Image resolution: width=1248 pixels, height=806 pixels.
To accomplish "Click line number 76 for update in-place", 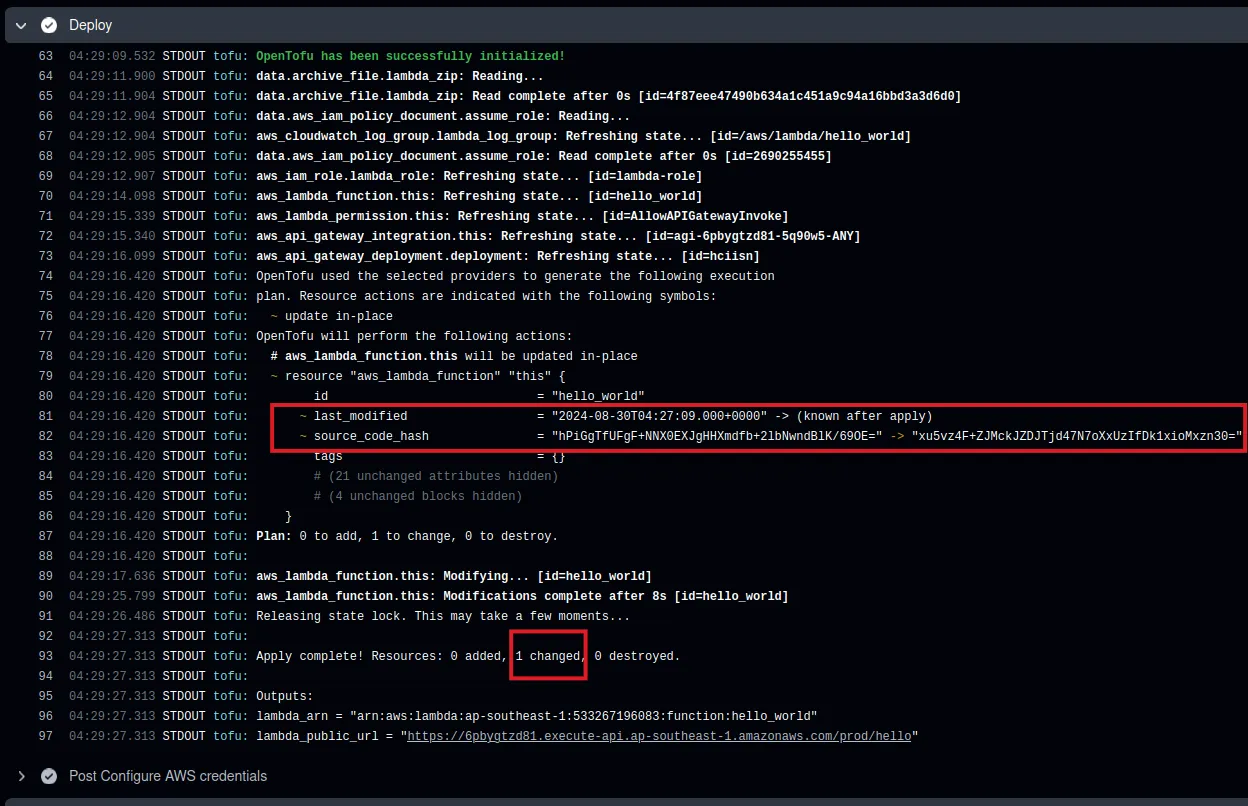I will (x=45, y=316).
